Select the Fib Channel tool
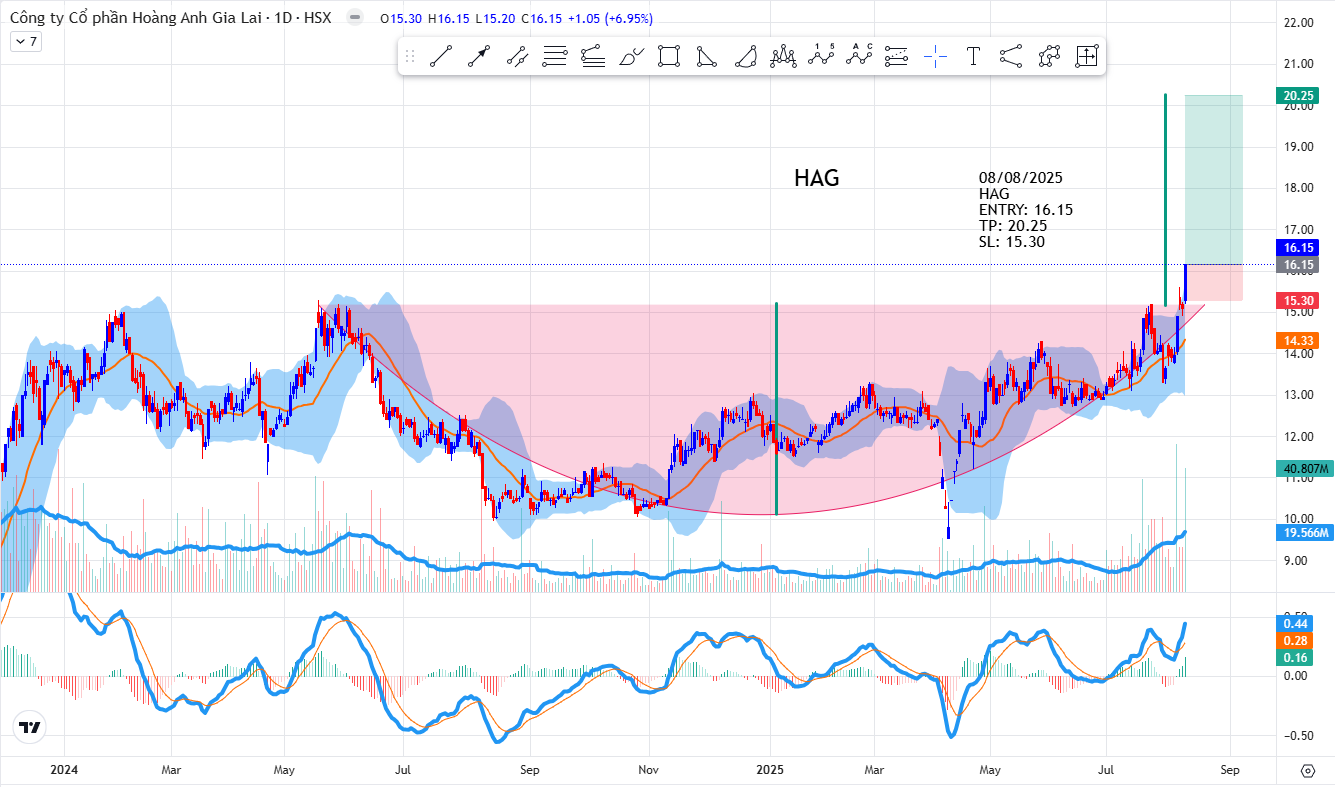Viewport: 1335px width, 787px height. pyautogui.click(x=593, y=57)
